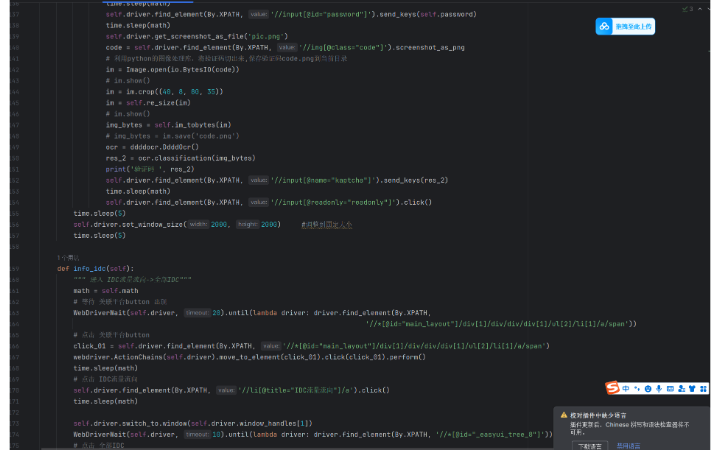The image size is (720, 450).
Task: Open soft keyboard icon on Sogou toolbar
Action: (670, 389)
